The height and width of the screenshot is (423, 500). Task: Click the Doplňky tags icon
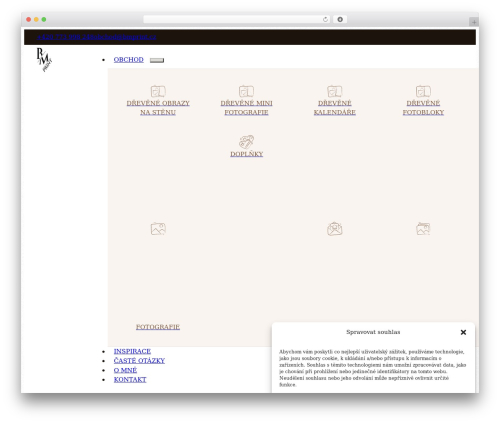246,142
